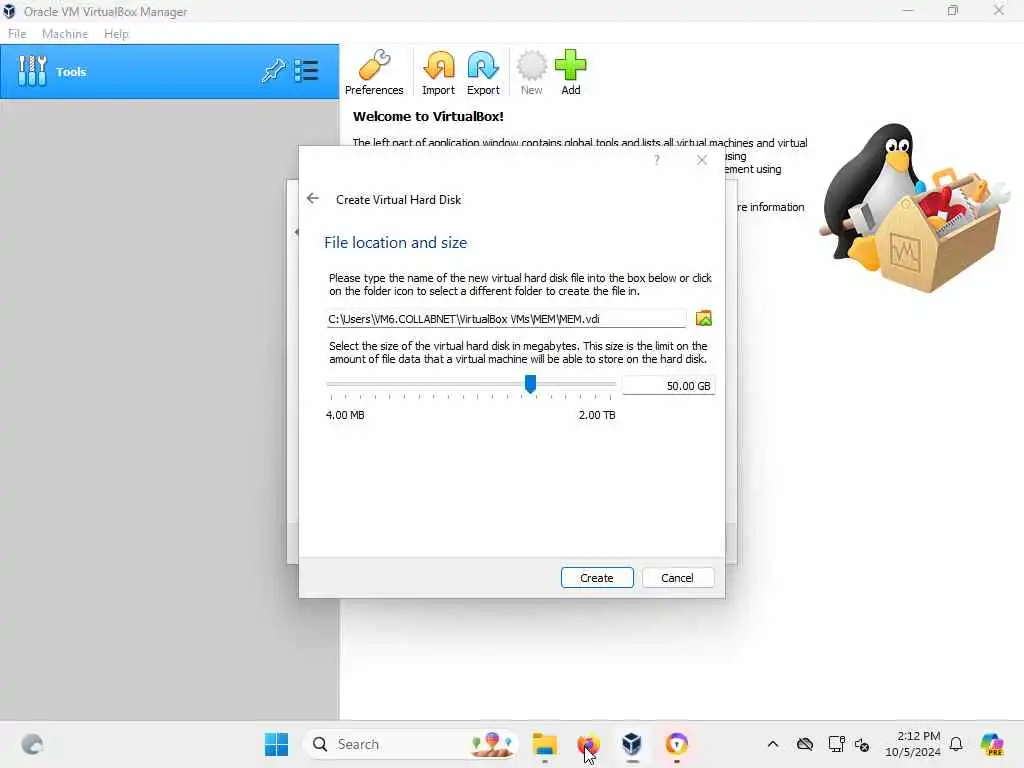
Task: Click the 50.00 GB size field
Action: click(x=669, y=386)
